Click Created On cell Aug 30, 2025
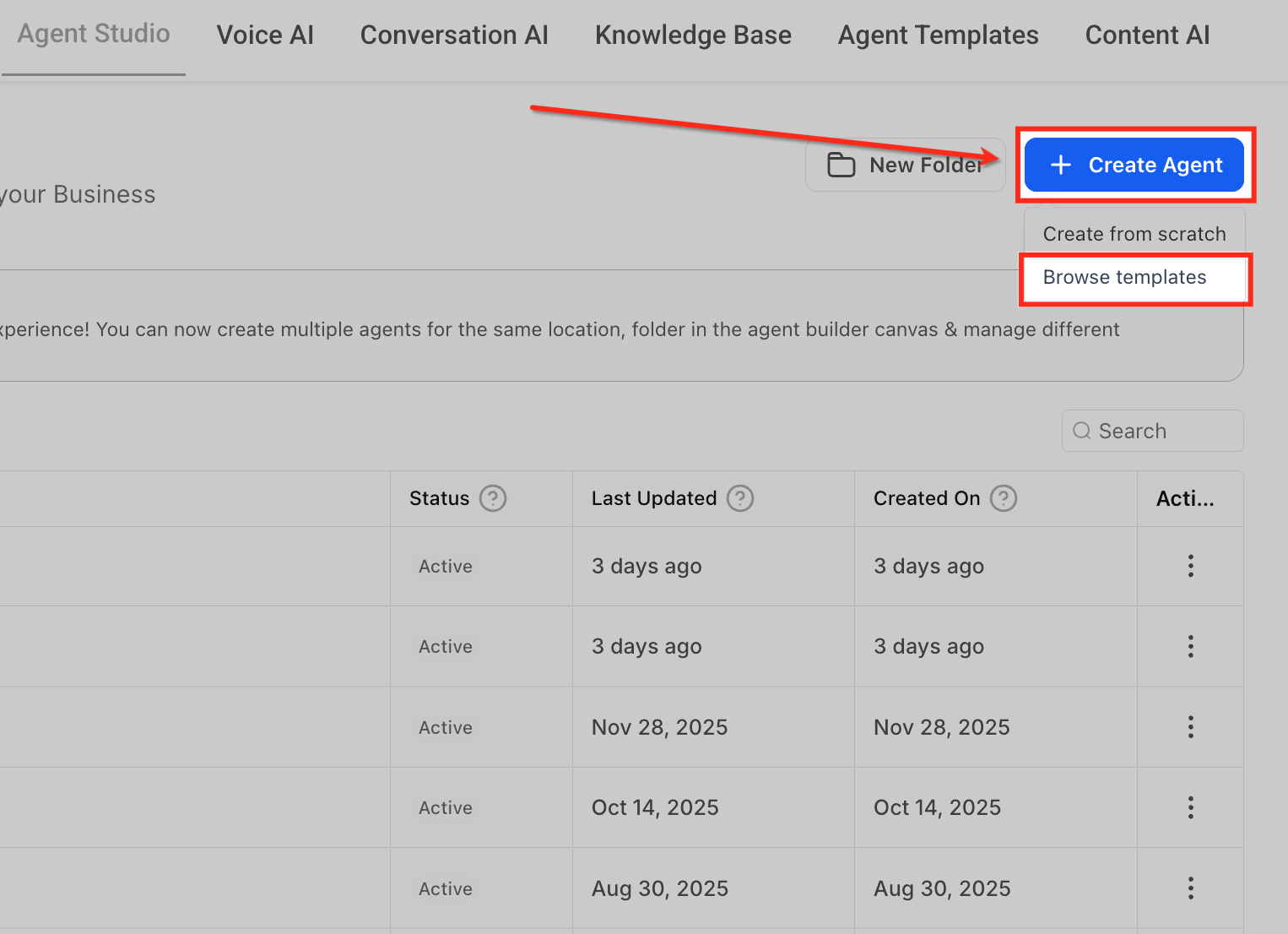This screenshot has width=1288, height=934. click(x=942, y=888)
